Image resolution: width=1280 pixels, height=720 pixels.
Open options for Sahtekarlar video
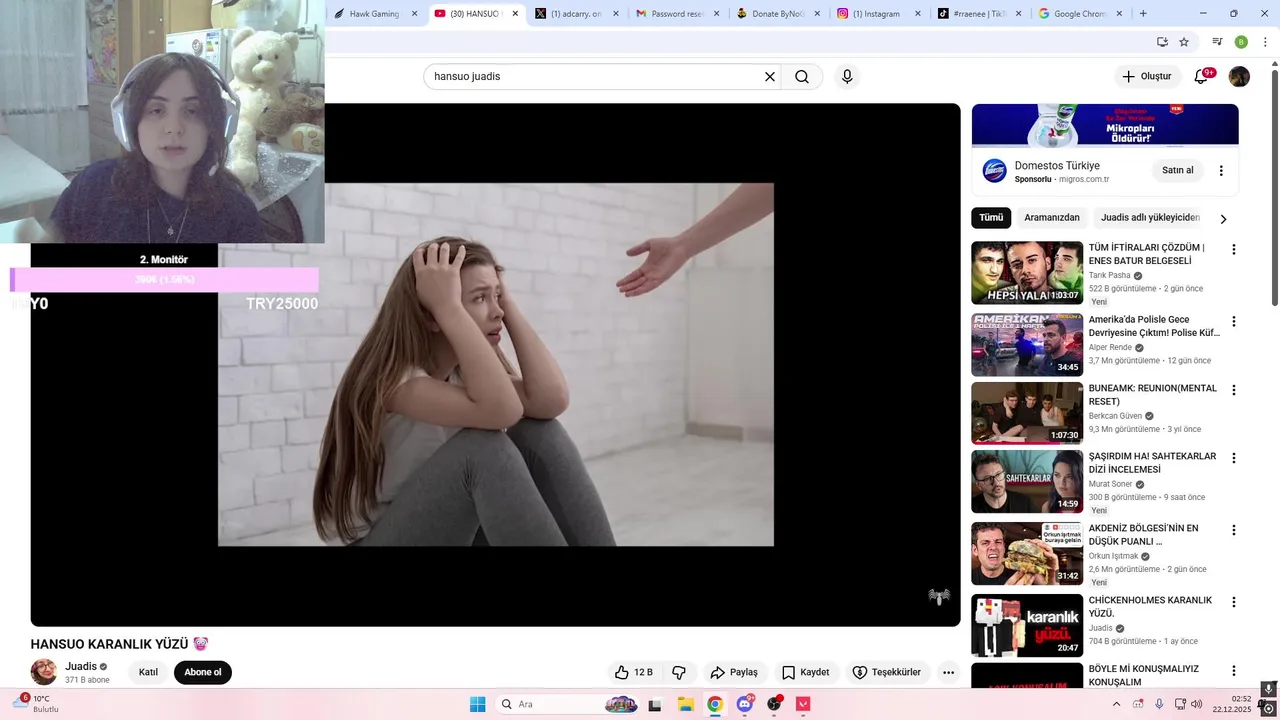pos(1234,458)
